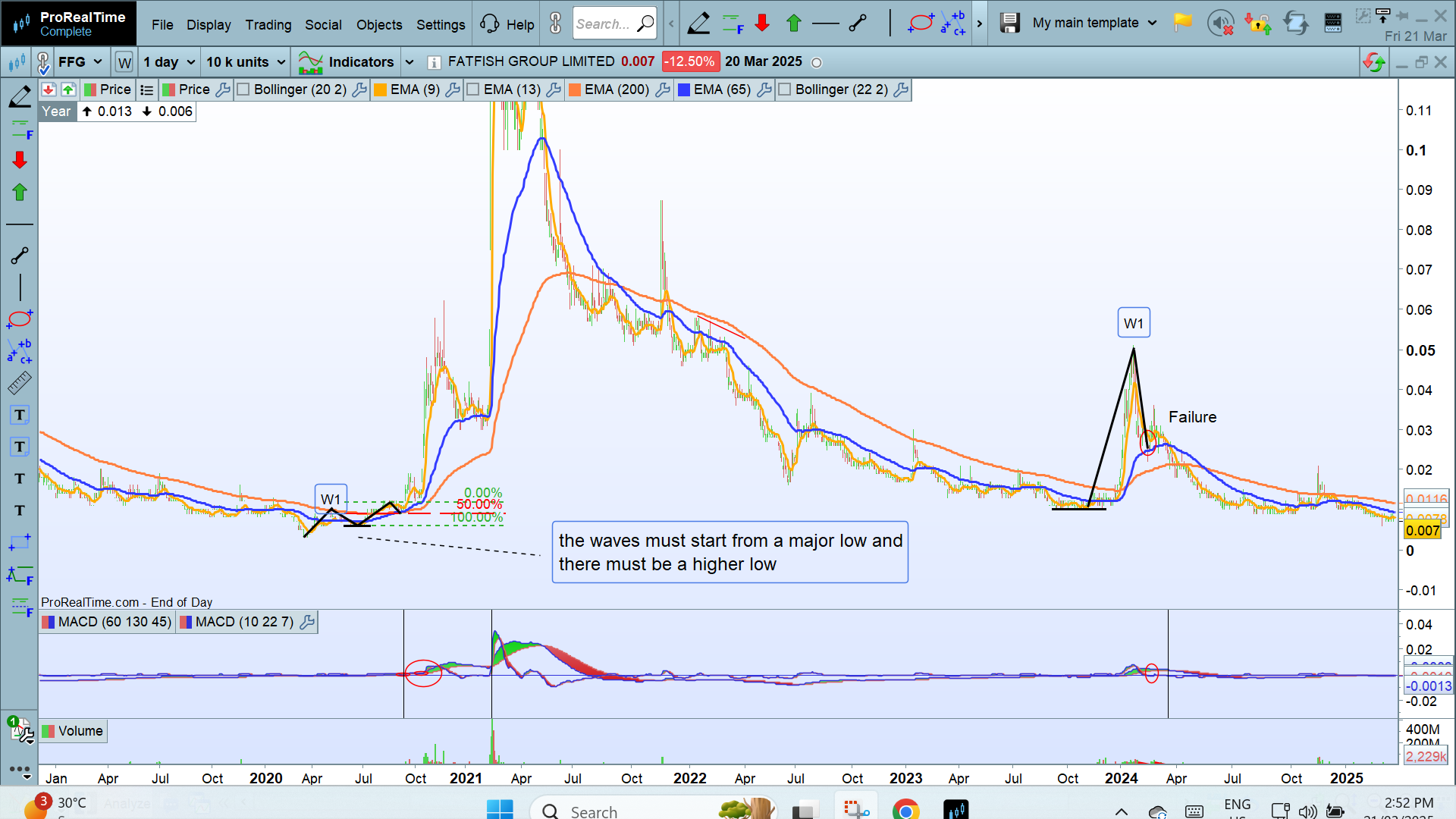
Task: Select the vertical line tool in left sidebar
Action: (20, 287)
